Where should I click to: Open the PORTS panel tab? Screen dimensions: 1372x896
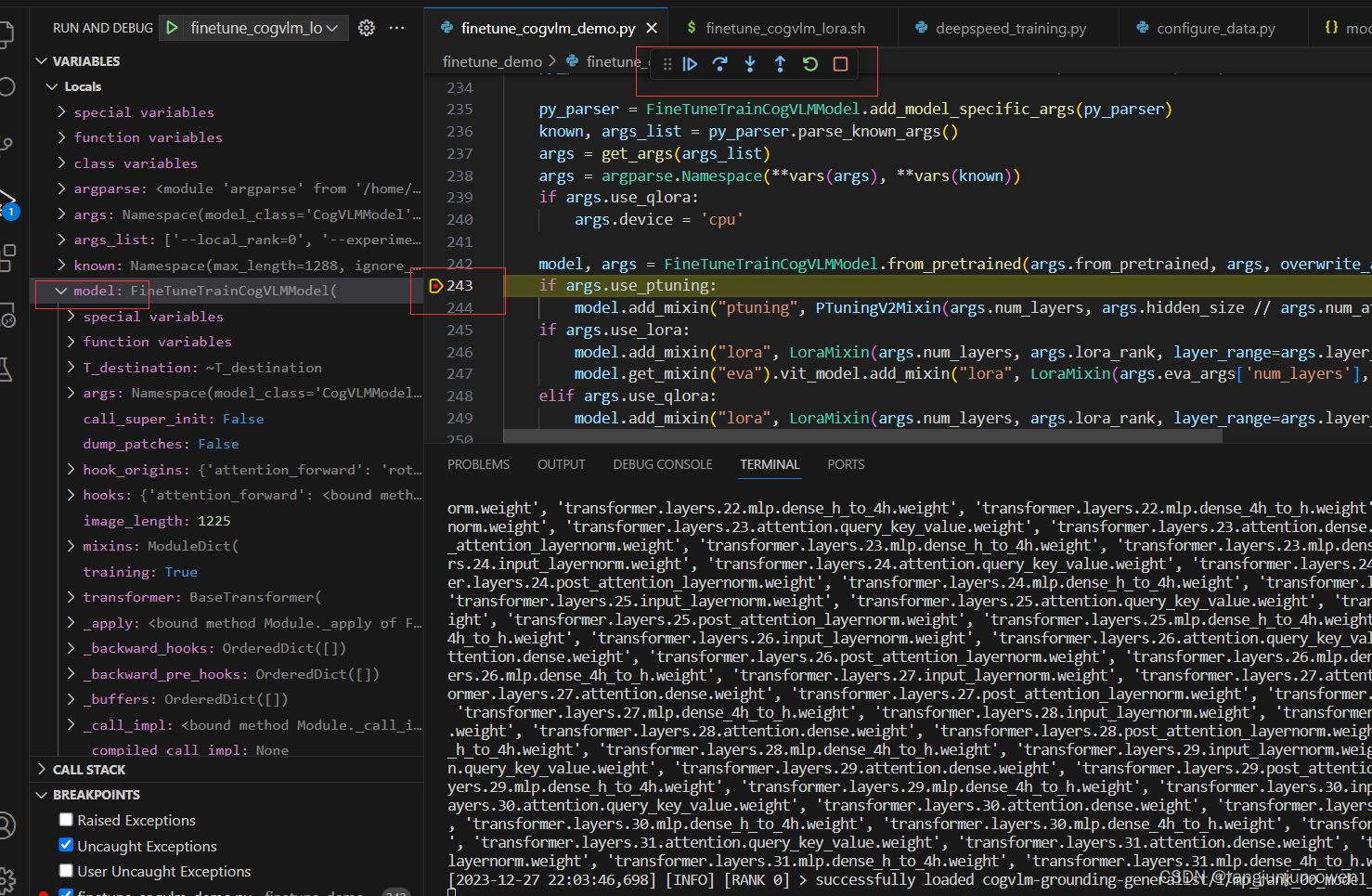(x=846, y=464)
